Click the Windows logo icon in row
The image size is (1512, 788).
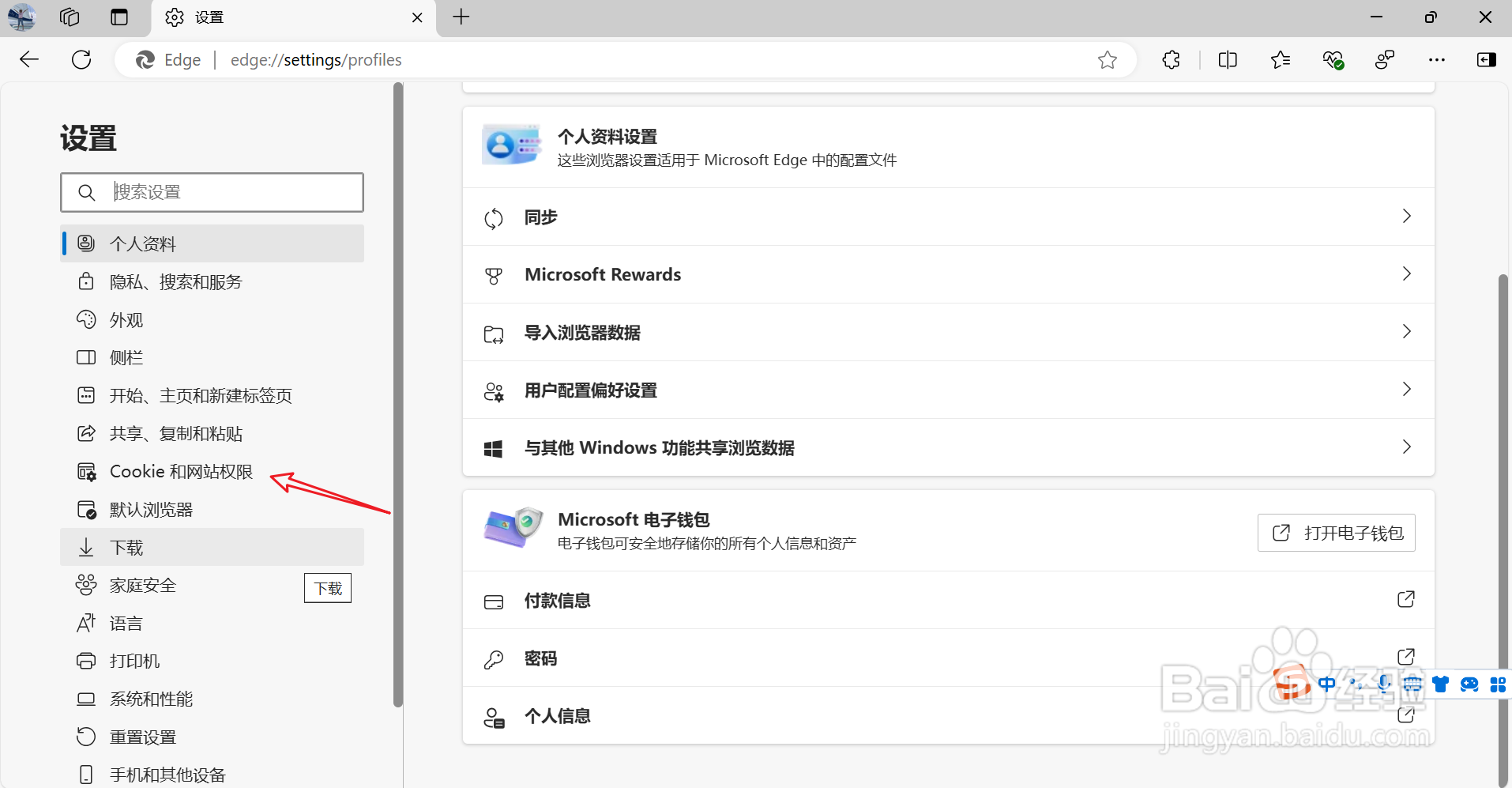click(x=494, y=449)
